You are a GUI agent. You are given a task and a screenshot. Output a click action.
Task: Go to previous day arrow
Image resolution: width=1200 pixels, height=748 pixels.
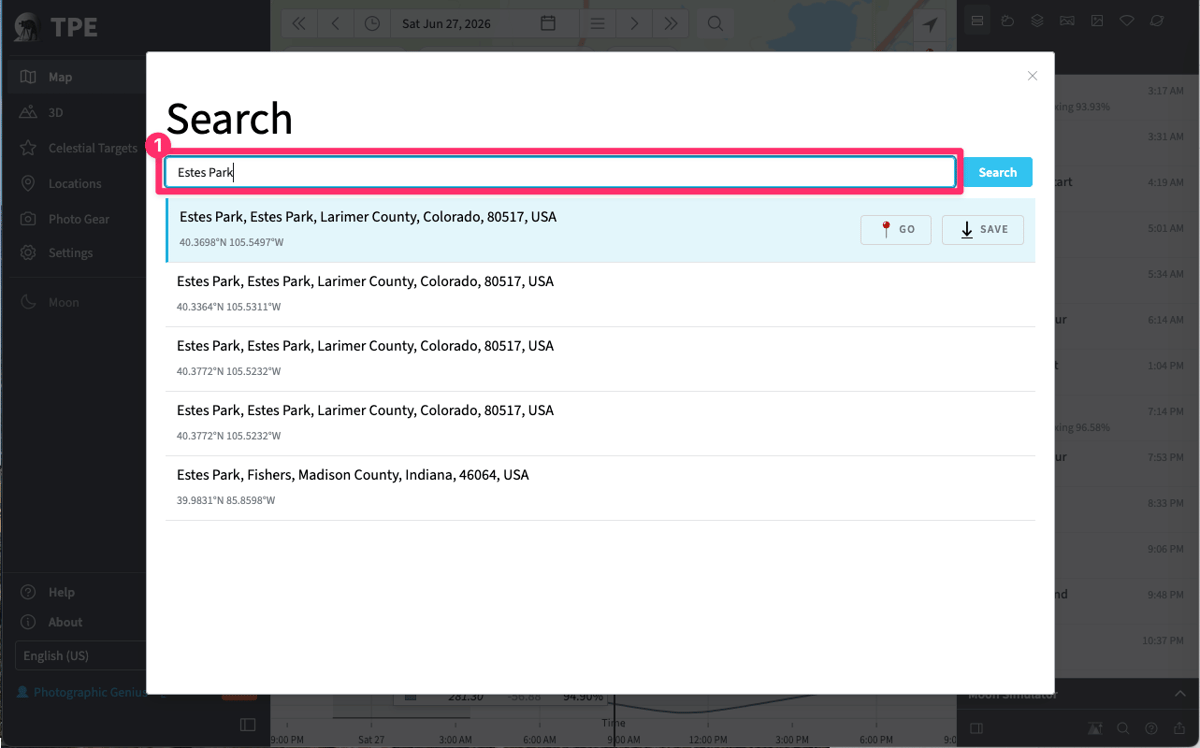tap(335, 24)
